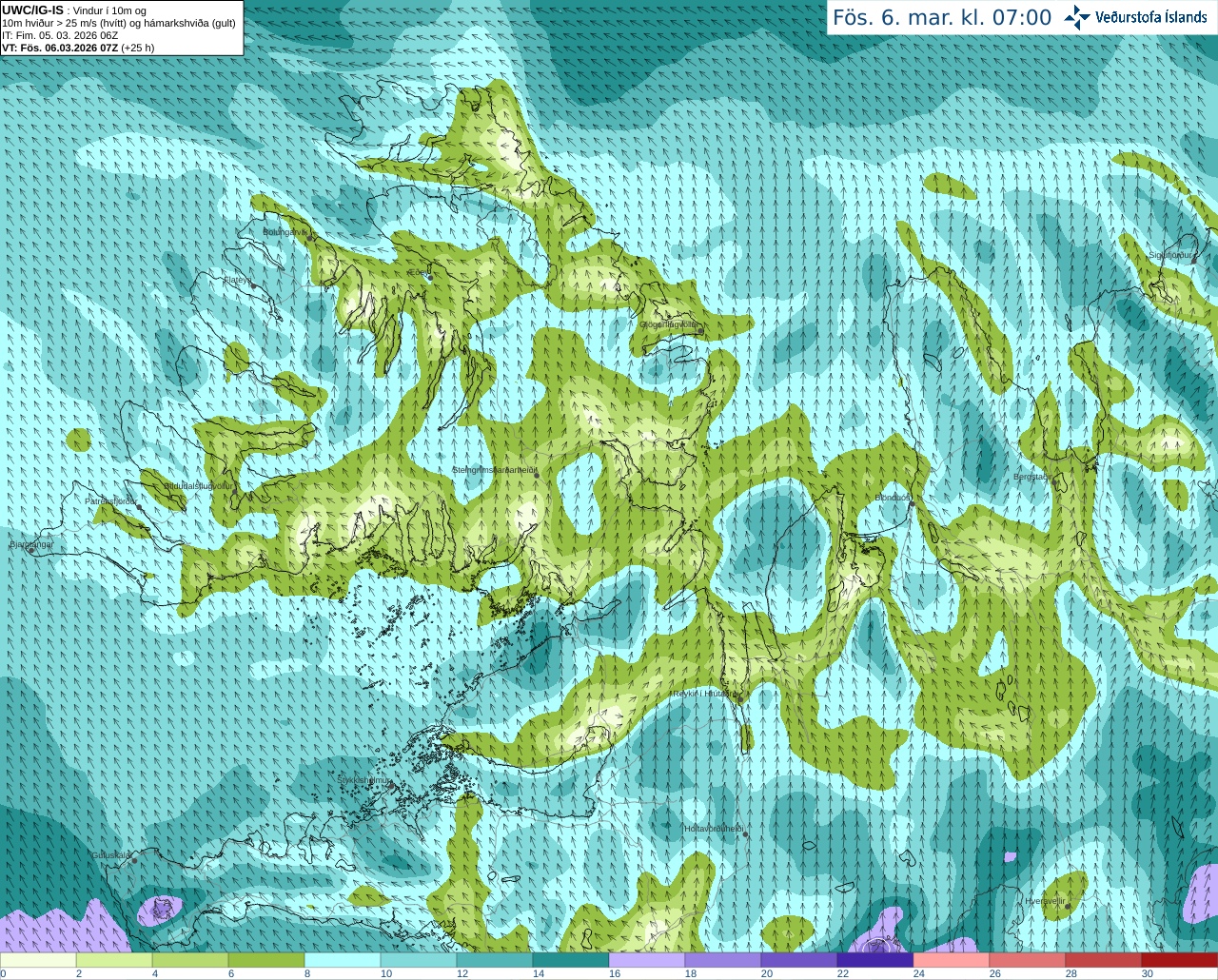Select the red 28–30 m/s legend swatch
The height and width of the screenshot is (980, 1218).
point(1104,960)
